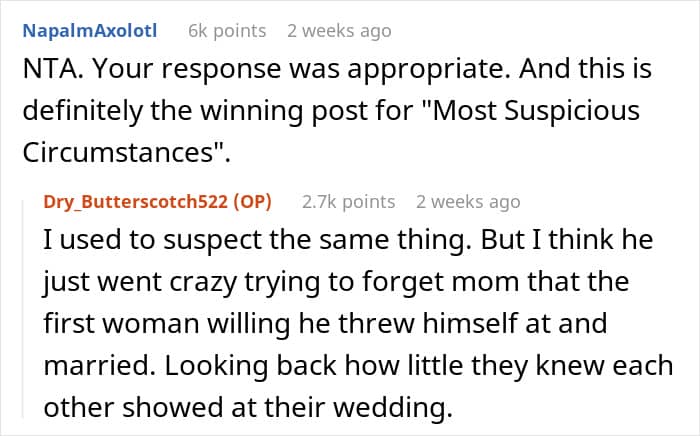
Task: Click the line 'other showed at their wedding.'
Action: (x=248, y=407)
